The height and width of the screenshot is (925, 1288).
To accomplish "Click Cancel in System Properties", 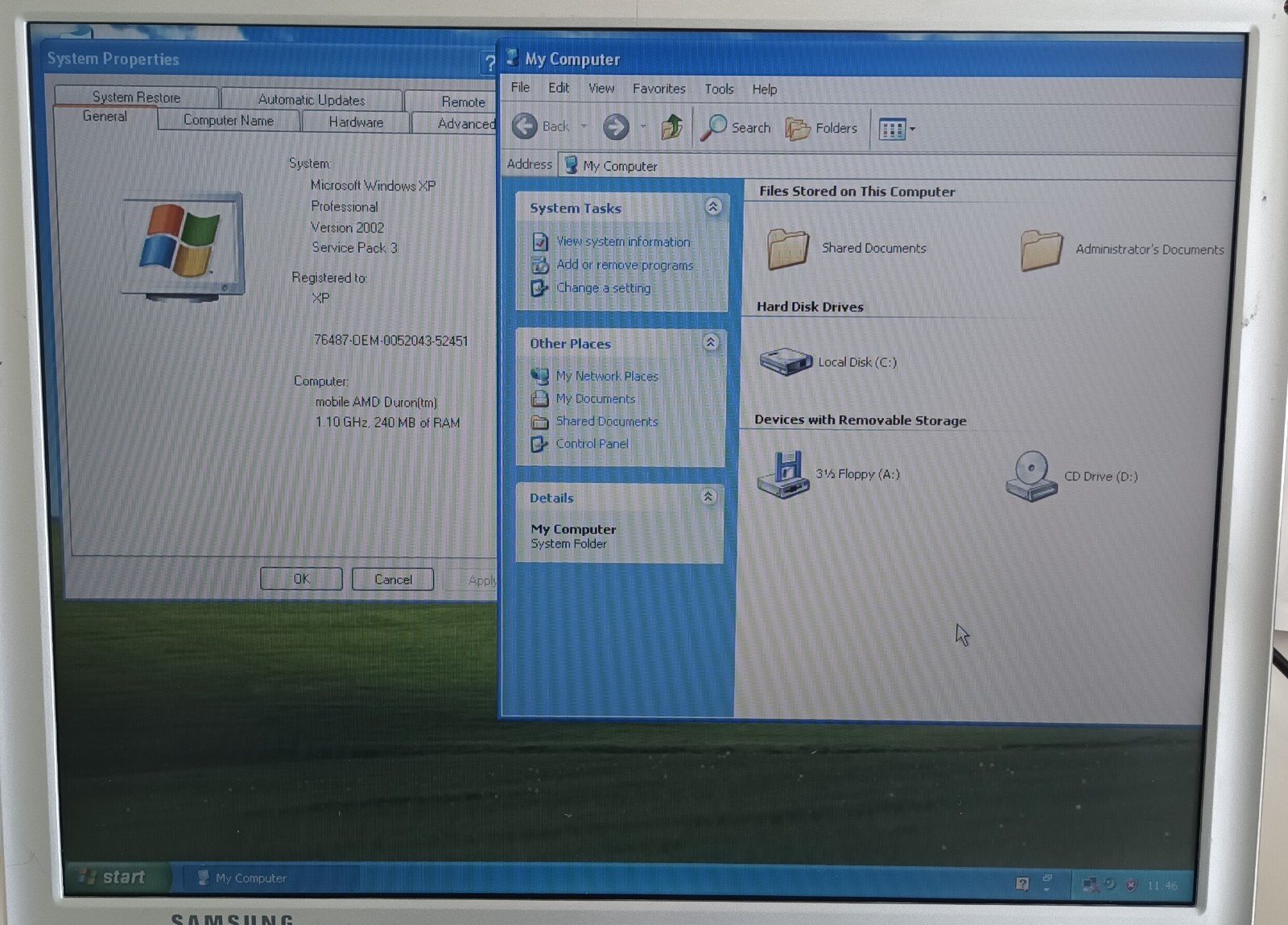I will click(393, 580).
